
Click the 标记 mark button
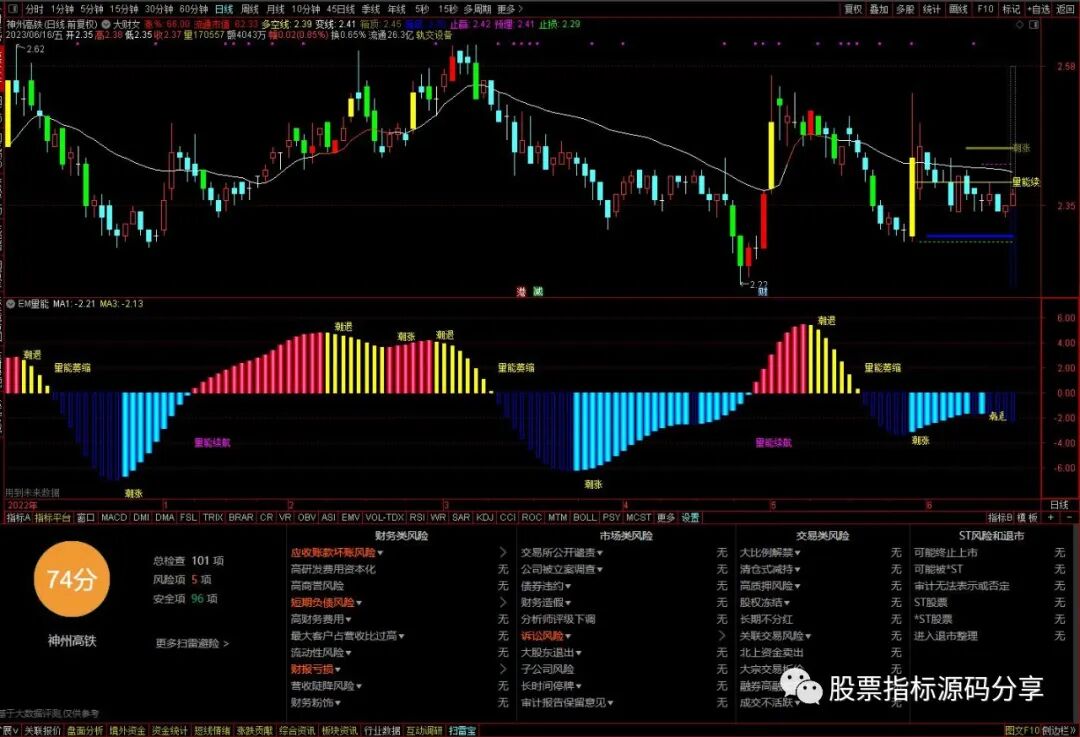[x=1011, y=9]
